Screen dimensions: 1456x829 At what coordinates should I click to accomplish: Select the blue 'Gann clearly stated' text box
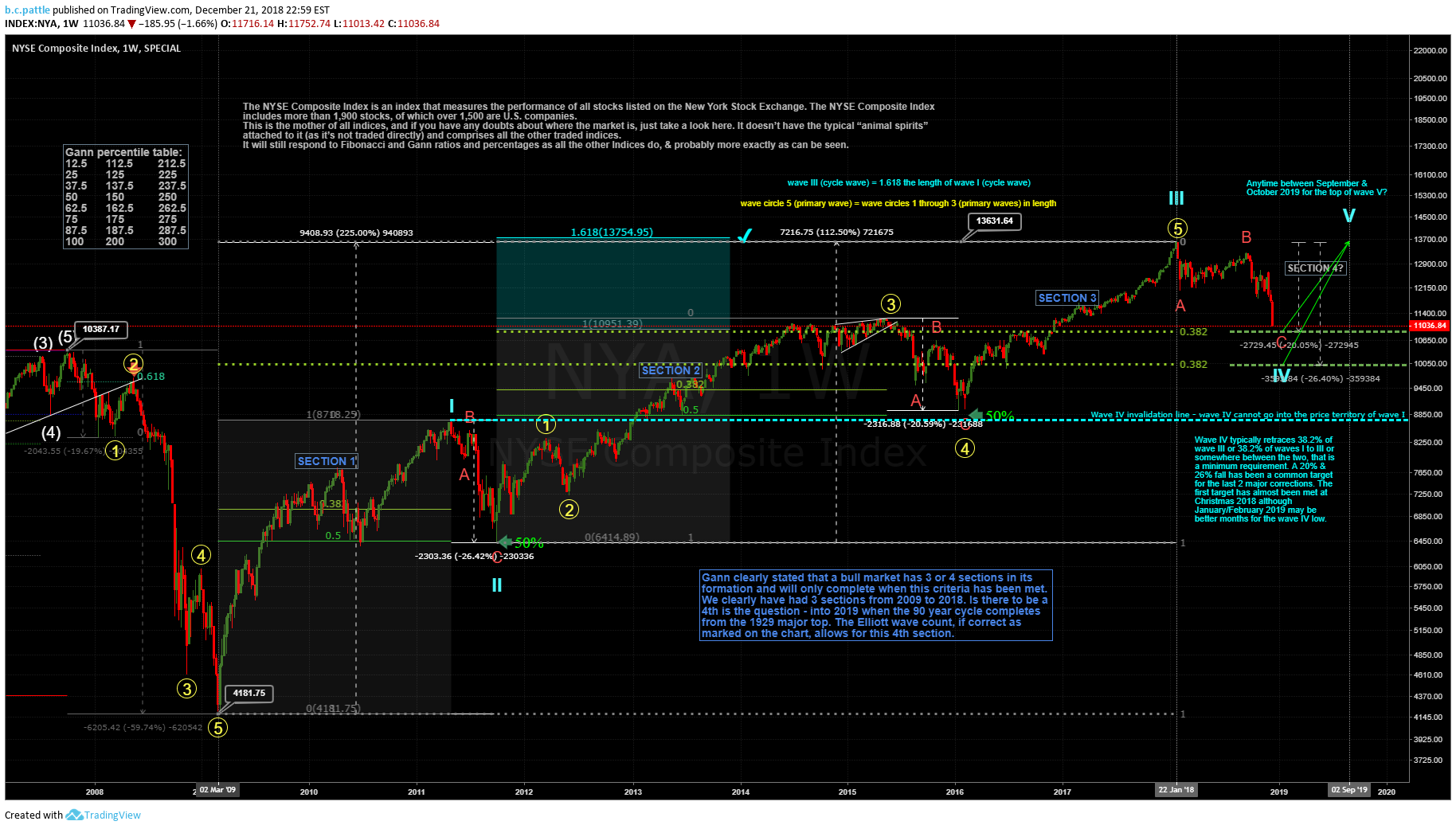click(876, 605)
